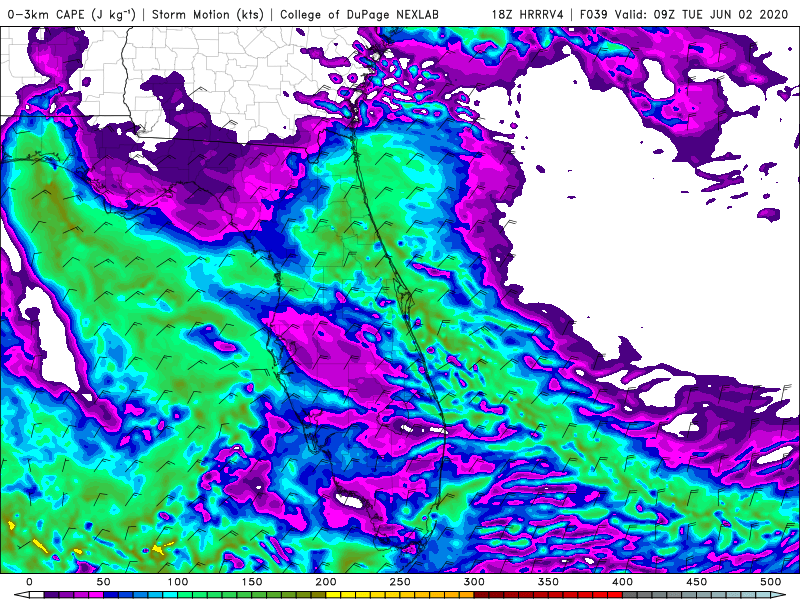Click the colorbar label "50"
Image resolution: width=800 pixels, height=600 pixels.
103,582
